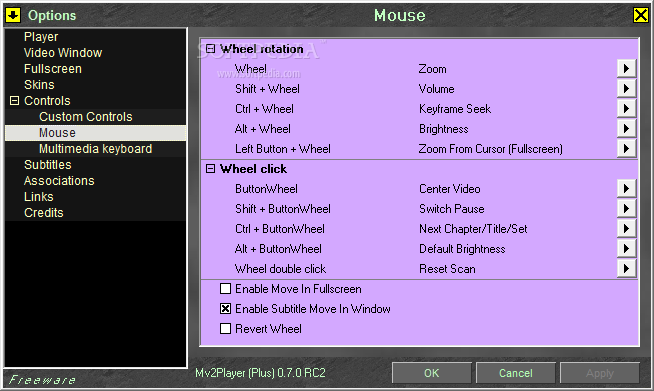The image size is (654, 391).
Task: Uncheck Enable Subtitle Move In Window
Action: (225, 309)
